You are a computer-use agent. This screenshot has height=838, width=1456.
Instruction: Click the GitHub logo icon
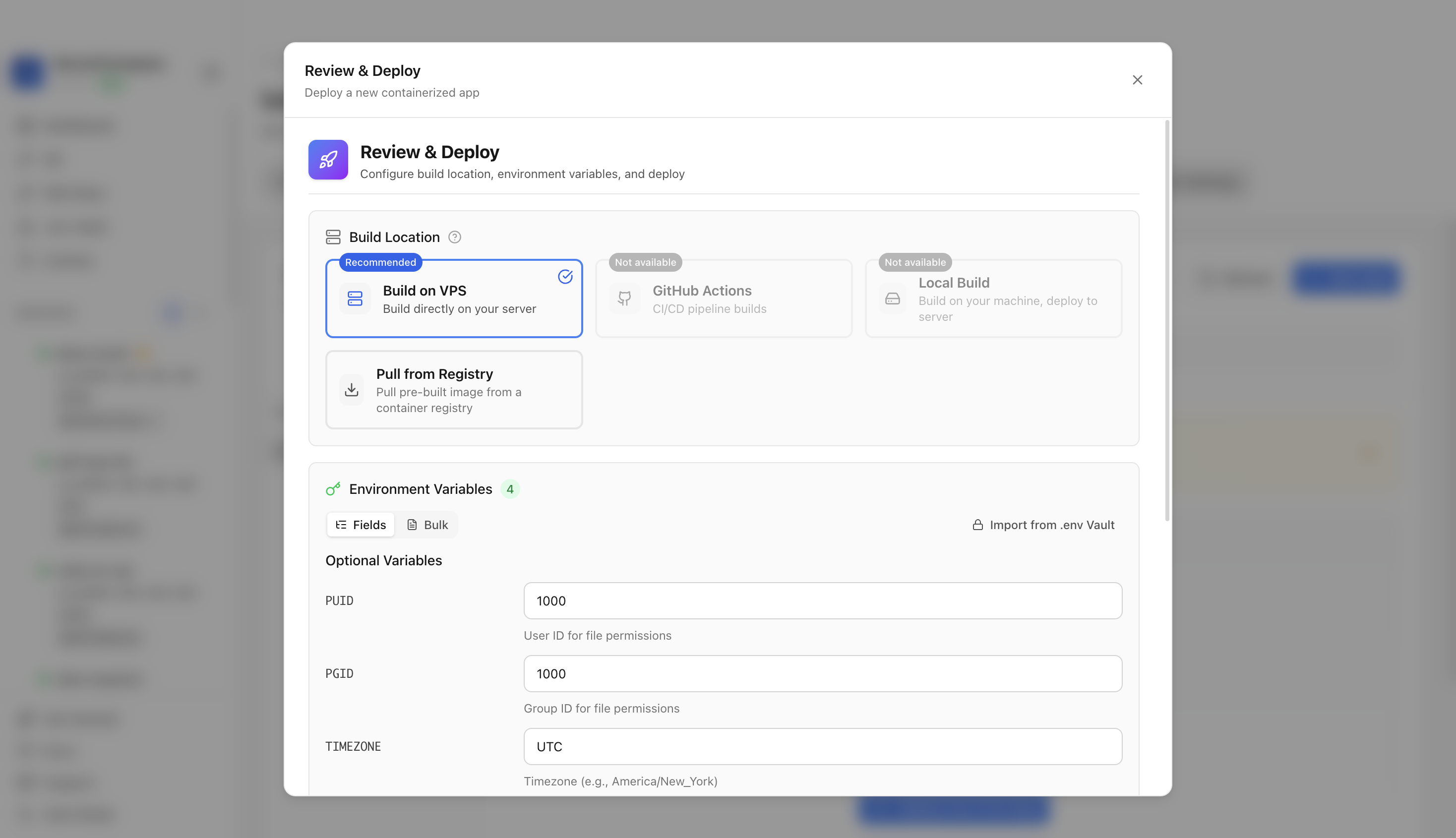click(x=624, y=298)
